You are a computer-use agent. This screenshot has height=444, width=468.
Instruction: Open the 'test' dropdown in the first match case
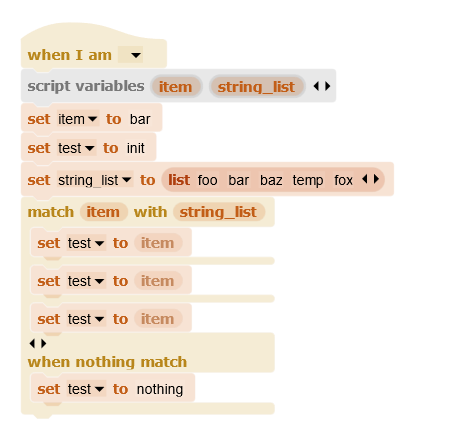click(x=86, y=243)
